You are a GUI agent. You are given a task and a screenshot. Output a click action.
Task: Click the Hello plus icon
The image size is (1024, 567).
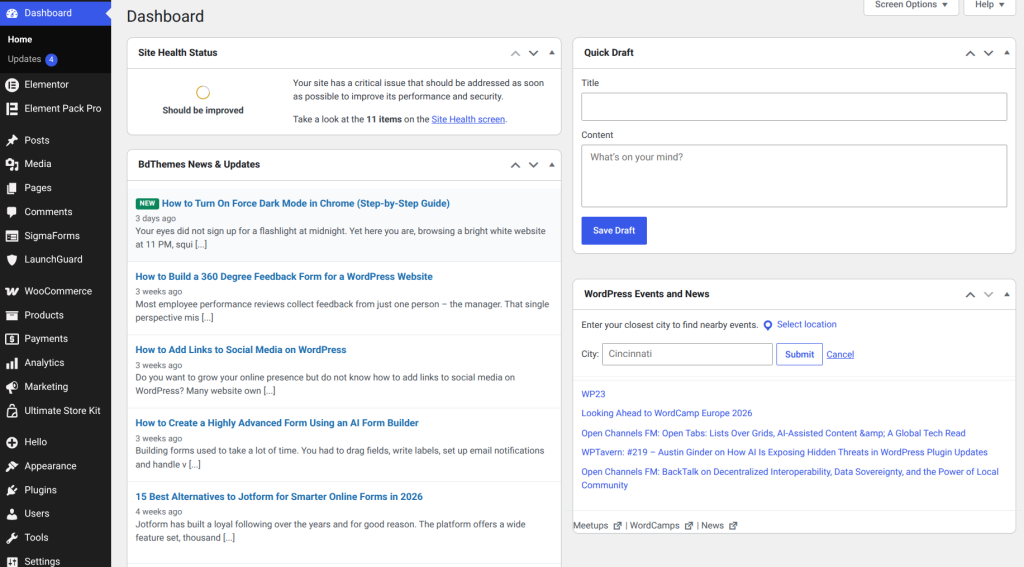coord(12,442)
